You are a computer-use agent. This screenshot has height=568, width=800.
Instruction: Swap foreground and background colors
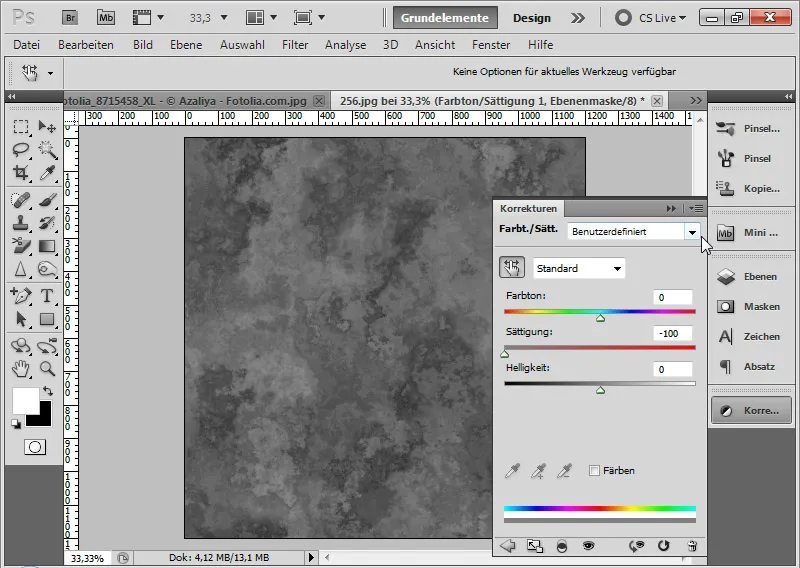[47, 391]
